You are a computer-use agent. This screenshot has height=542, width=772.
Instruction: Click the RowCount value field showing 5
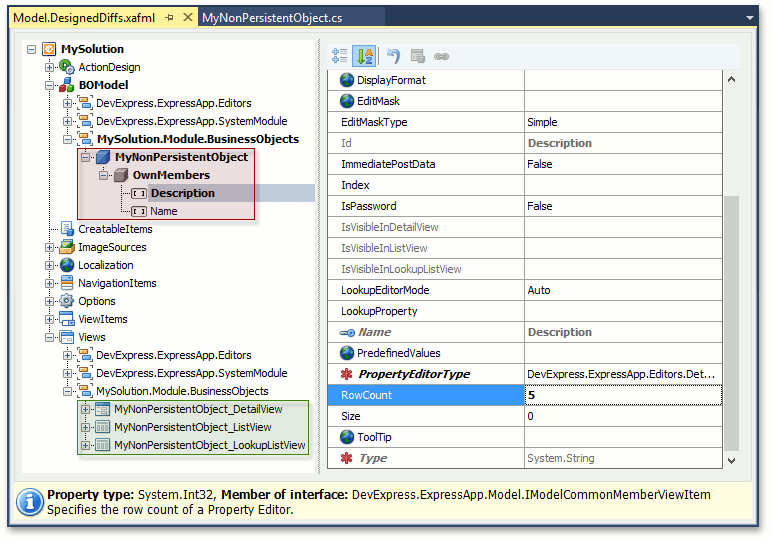click(620, 395)
